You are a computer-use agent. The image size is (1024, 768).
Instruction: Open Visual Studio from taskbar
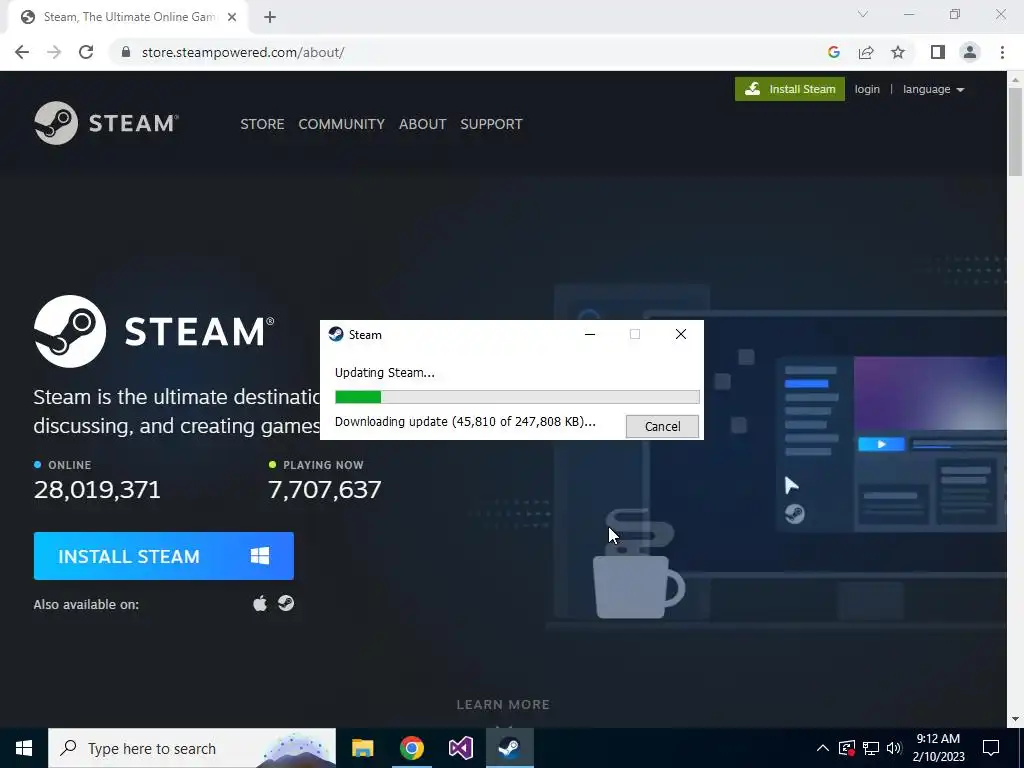tap(461, 748)
